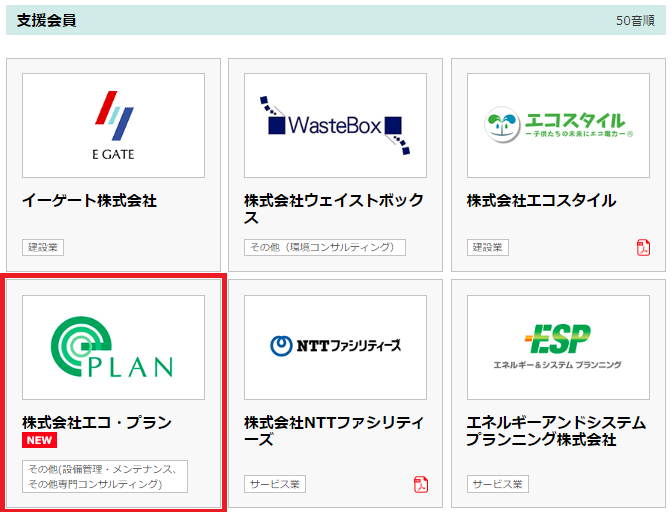Click the 株式会社NTTファシリティーズ company name
672x512 pixels.
coord(334,431)
